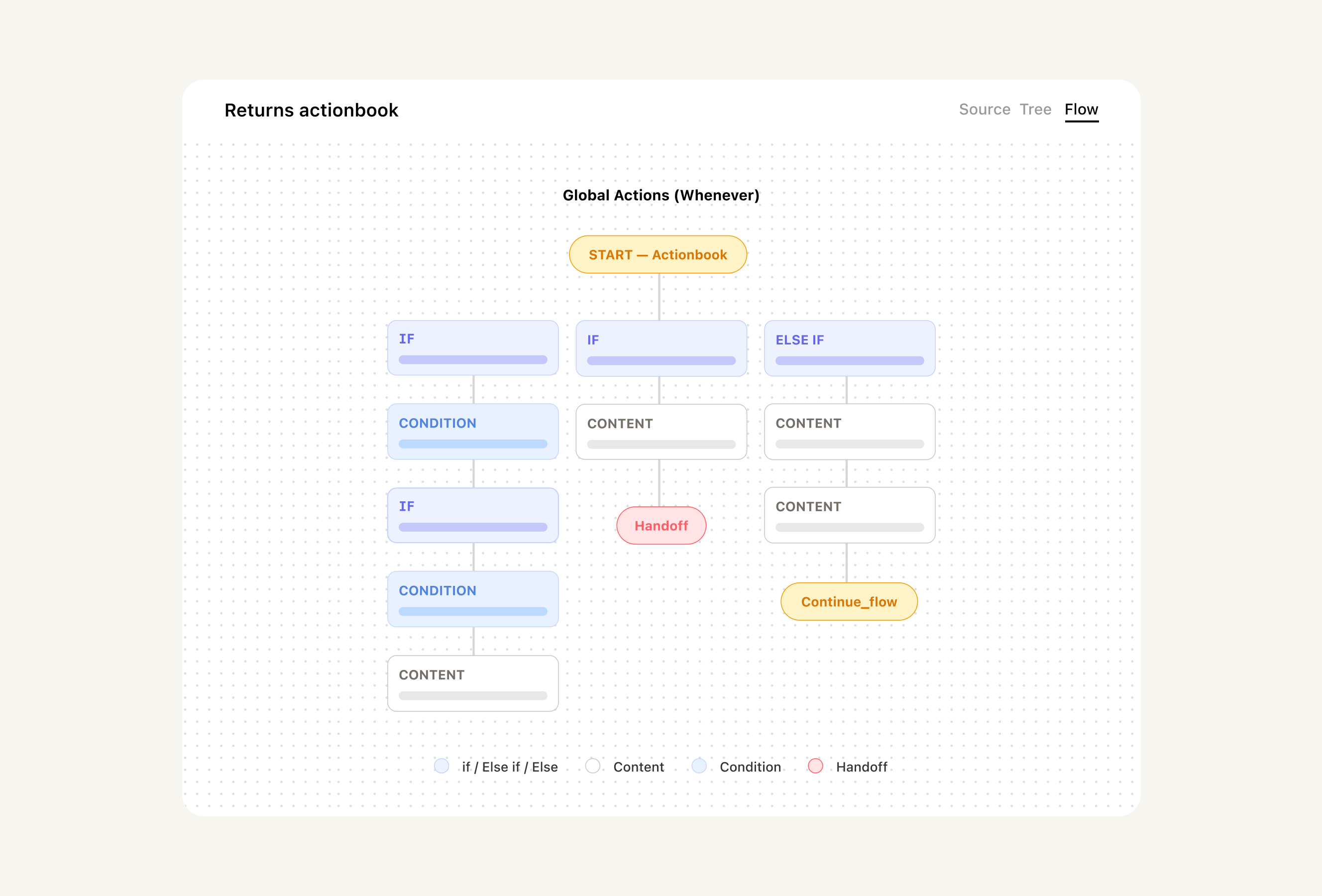Click the if / Else if / Else legend swatch
Viewport: 1322px width, 896px height.
click(441, 766)
